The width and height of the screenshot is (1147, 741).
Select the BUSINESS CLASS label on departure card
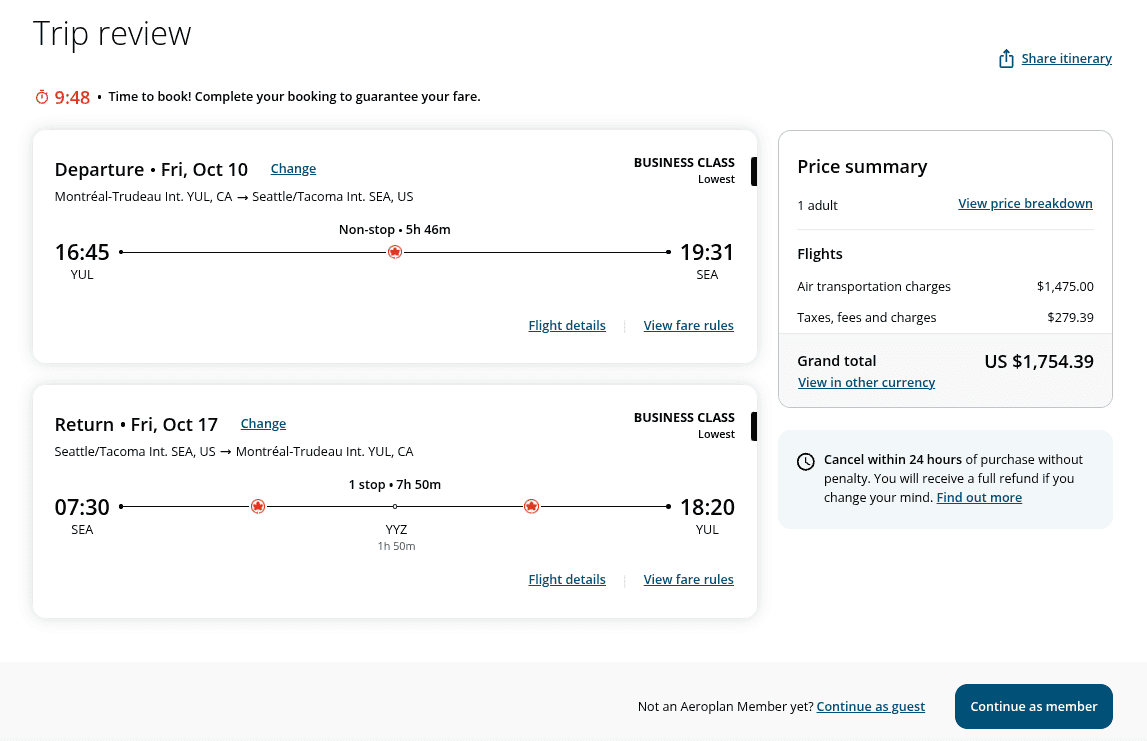[x=684, y=162]
